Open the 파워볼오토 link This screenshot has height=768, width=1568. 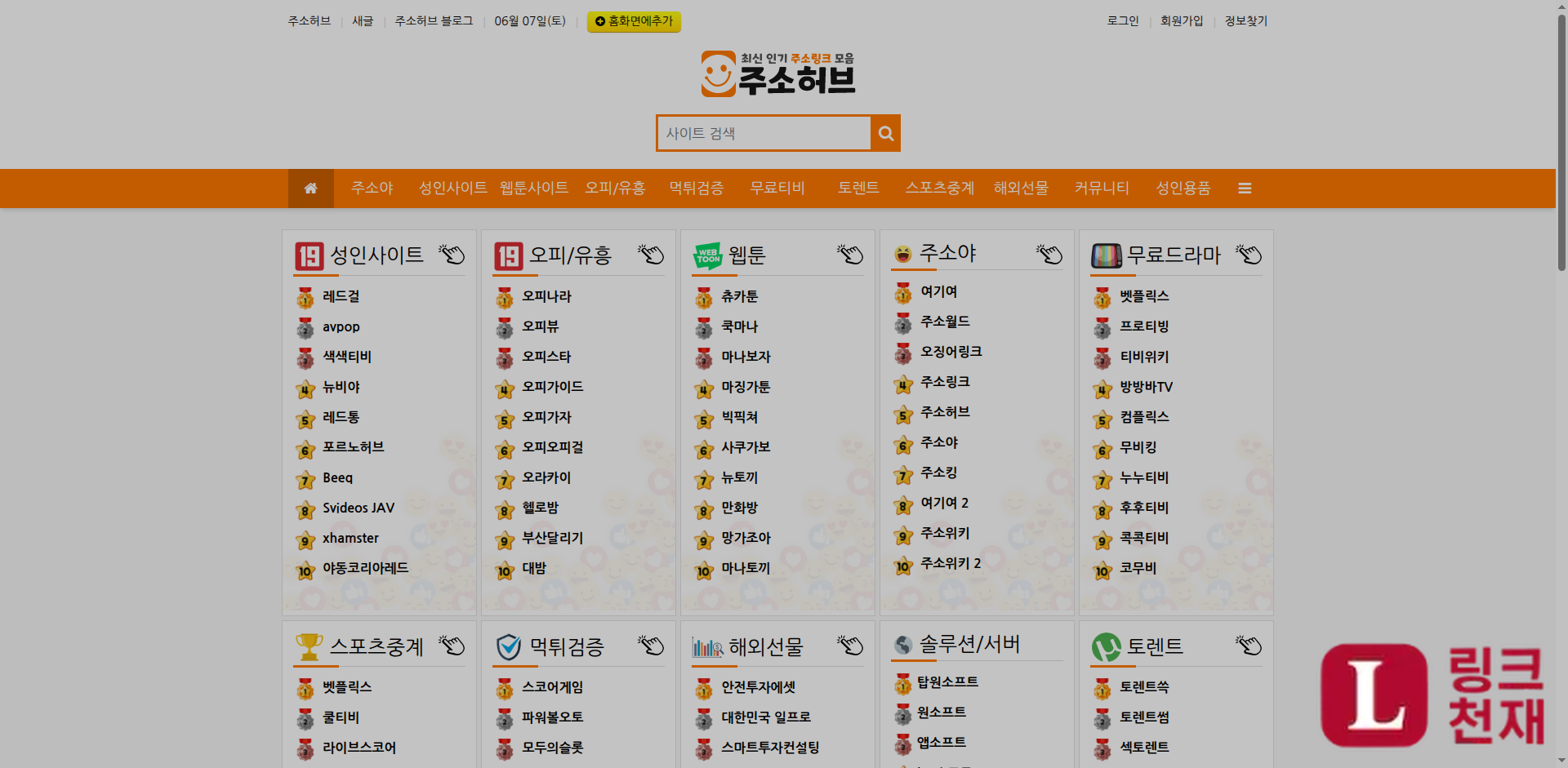553,718
